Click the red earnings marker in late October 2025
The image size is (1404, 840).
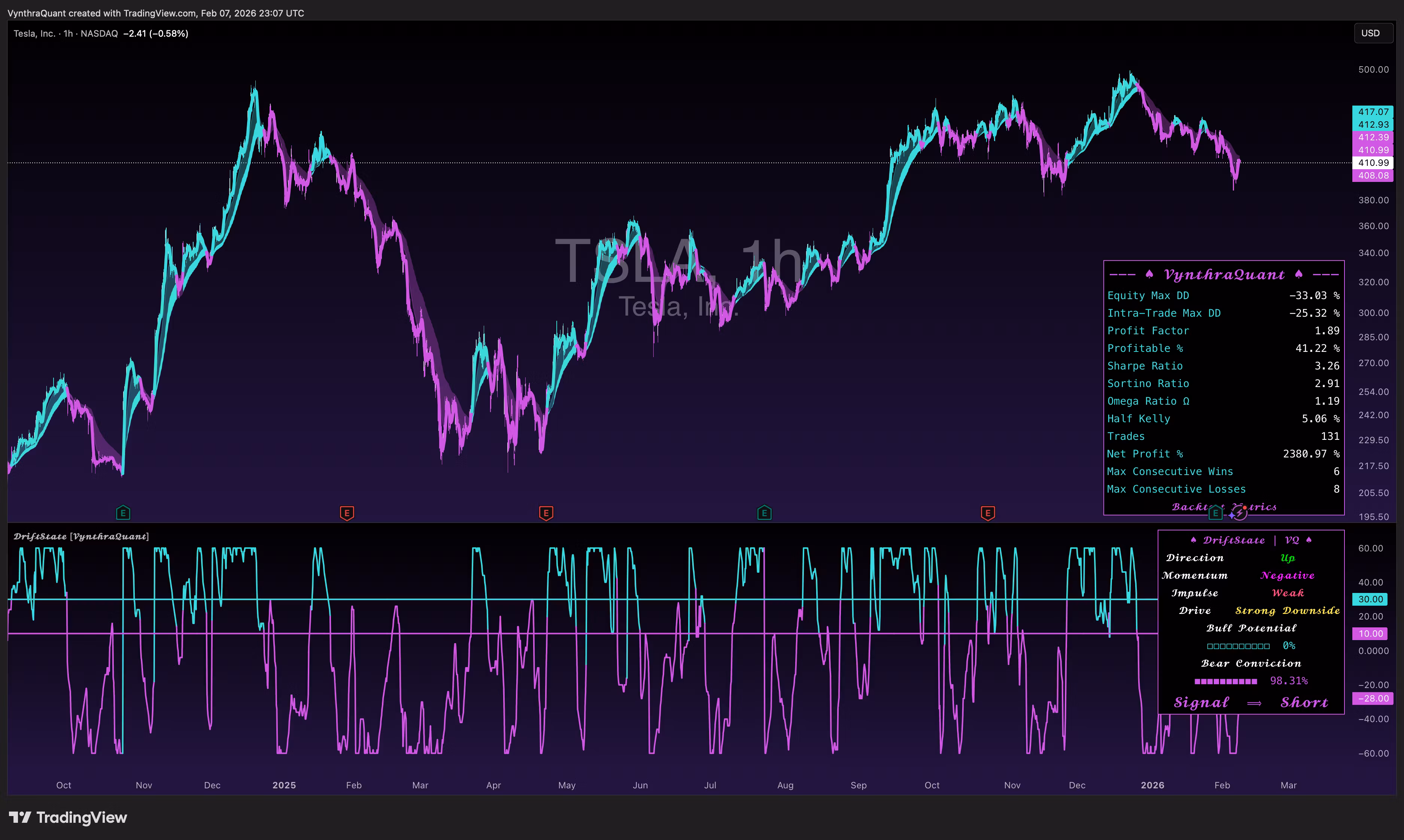987,513
